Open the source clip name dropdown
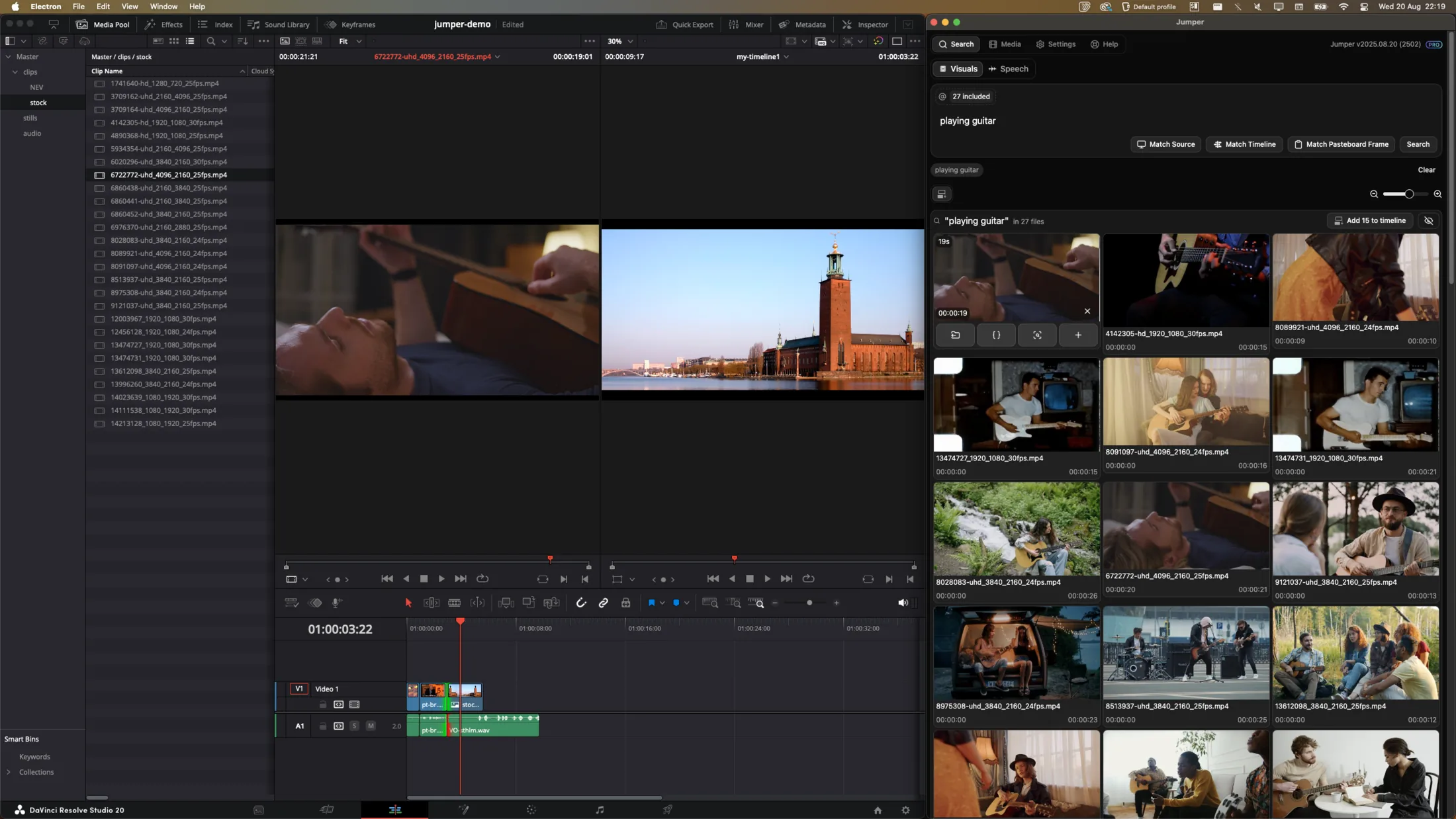This screenshot has height=819, width=1456. coord(498,57)
